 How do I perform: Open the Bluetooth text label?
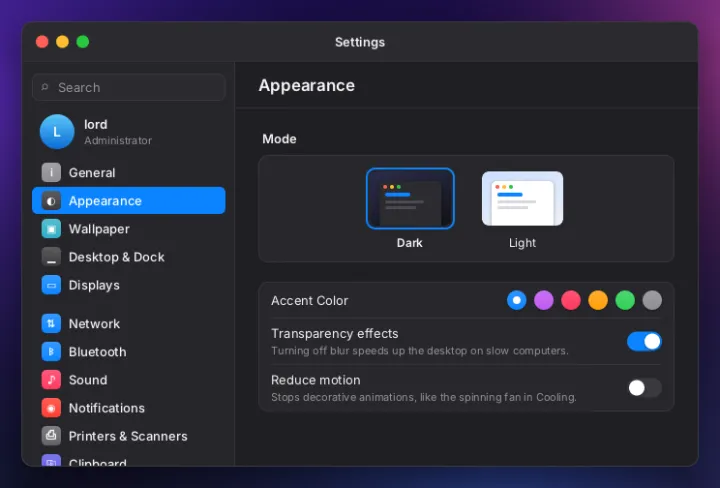pyautogui.click(x=97, y=352)
